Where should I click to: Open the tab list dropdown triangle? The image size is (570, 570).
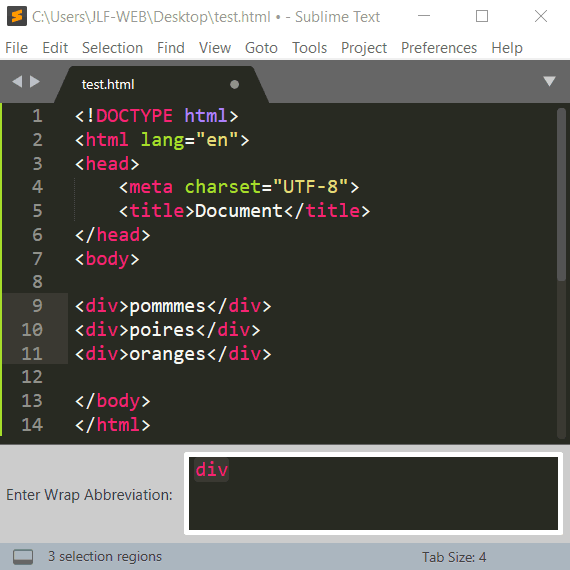click(x=549, y=81)
